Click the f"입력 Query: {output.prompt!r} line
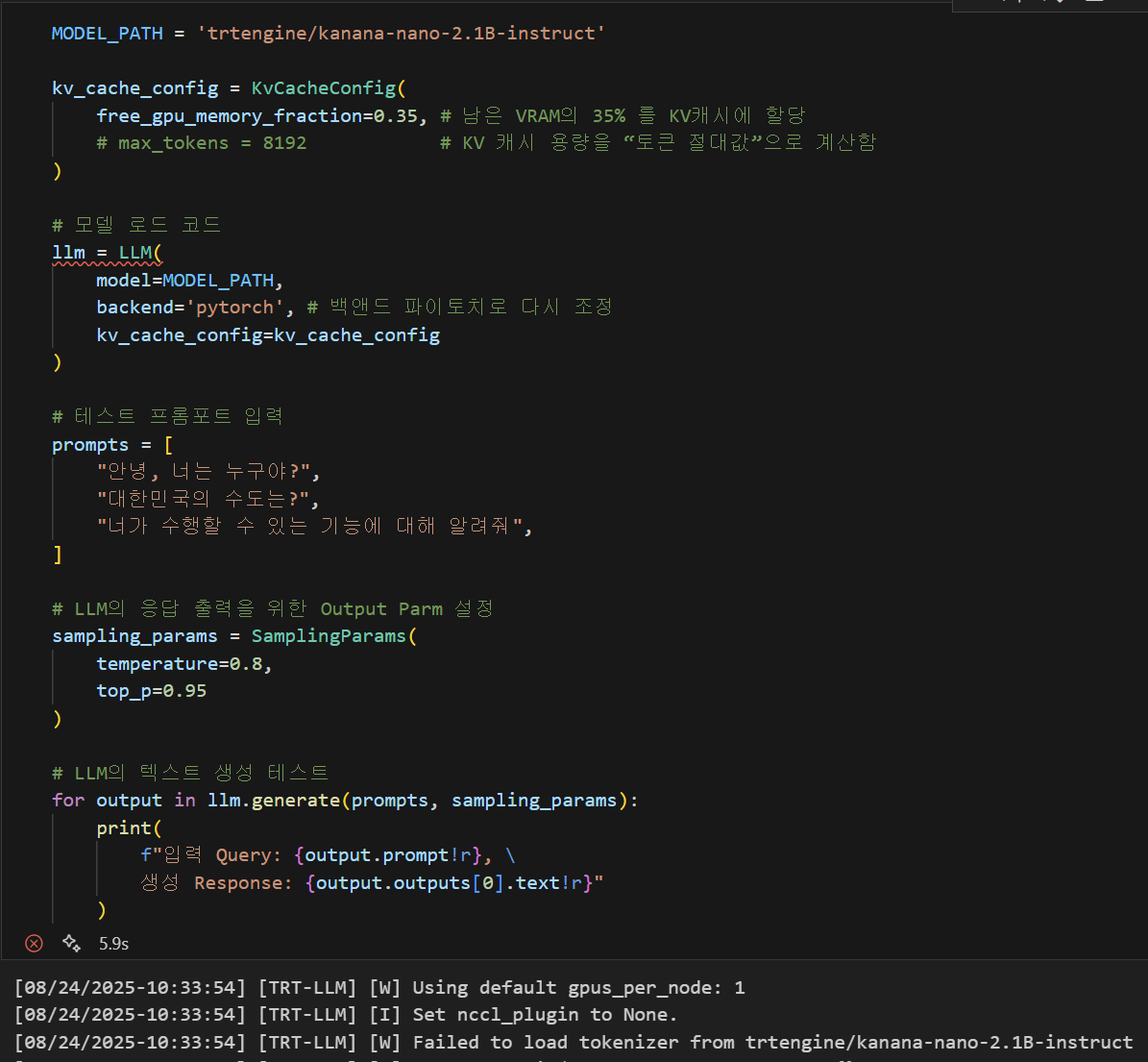The width and height of the screenshot is (1148, 1062). (x=328, y=855)
